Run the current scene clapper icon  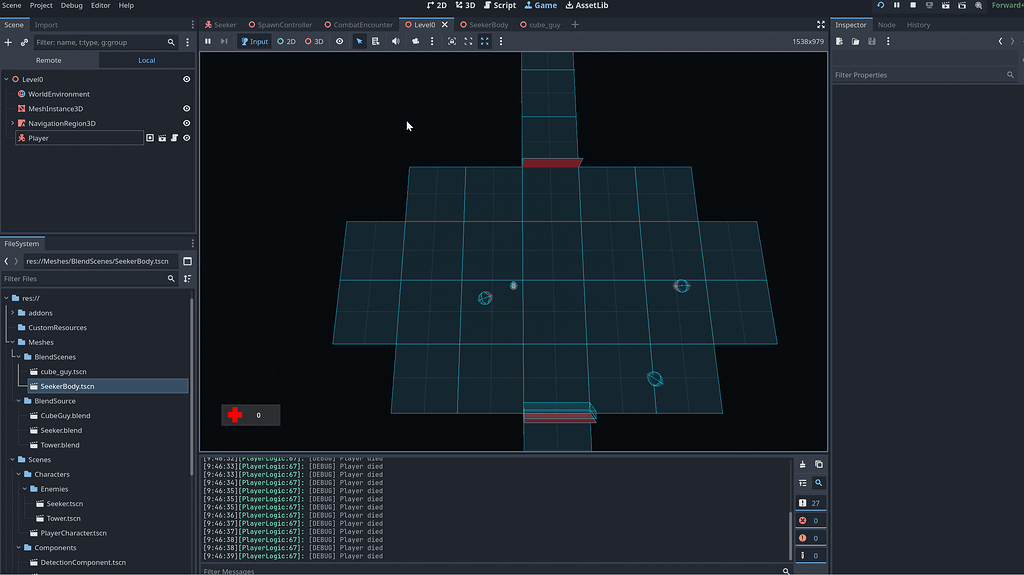click(946, 5)
